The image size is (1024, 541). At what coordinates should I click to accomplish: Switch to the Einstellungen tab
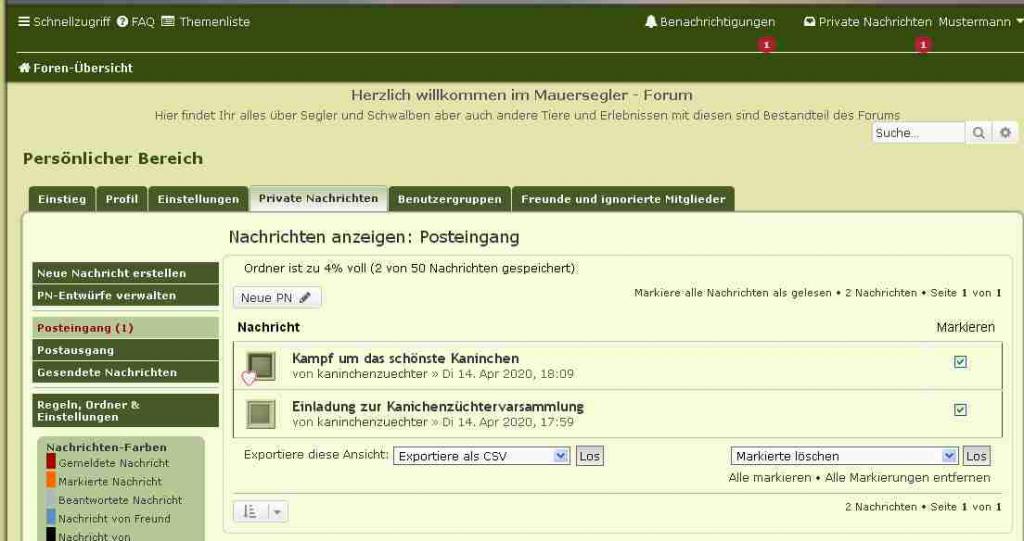pyautogui.click(x=198, y=199)
